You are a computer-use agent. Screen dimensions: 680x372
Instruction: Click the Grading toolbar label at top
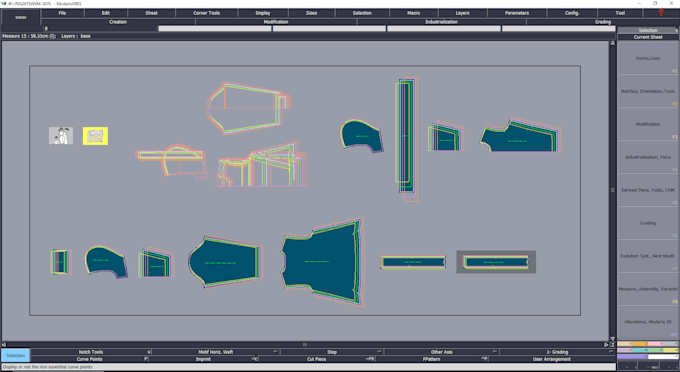[603, 22]
